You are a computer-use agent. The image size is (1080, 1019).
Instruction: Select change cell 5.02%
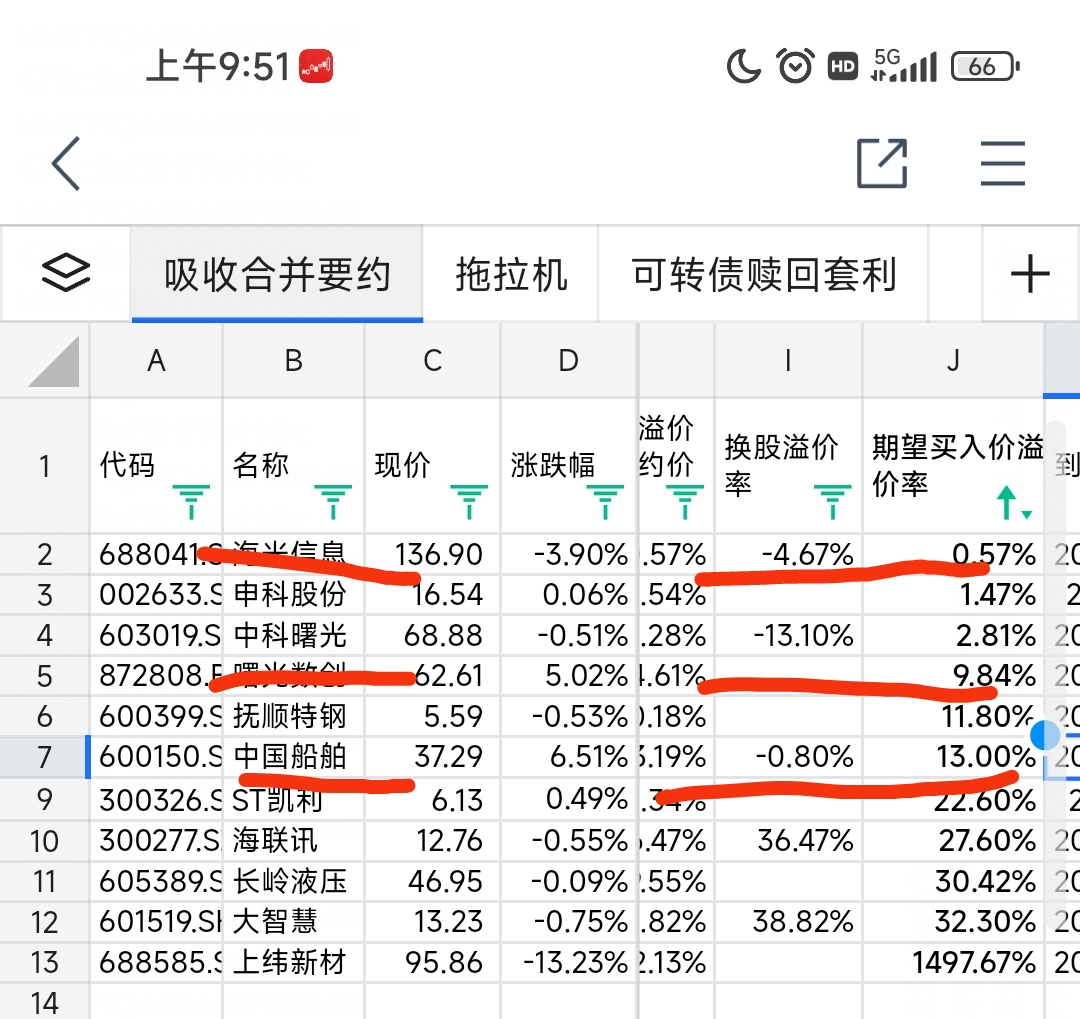(569, 676)
